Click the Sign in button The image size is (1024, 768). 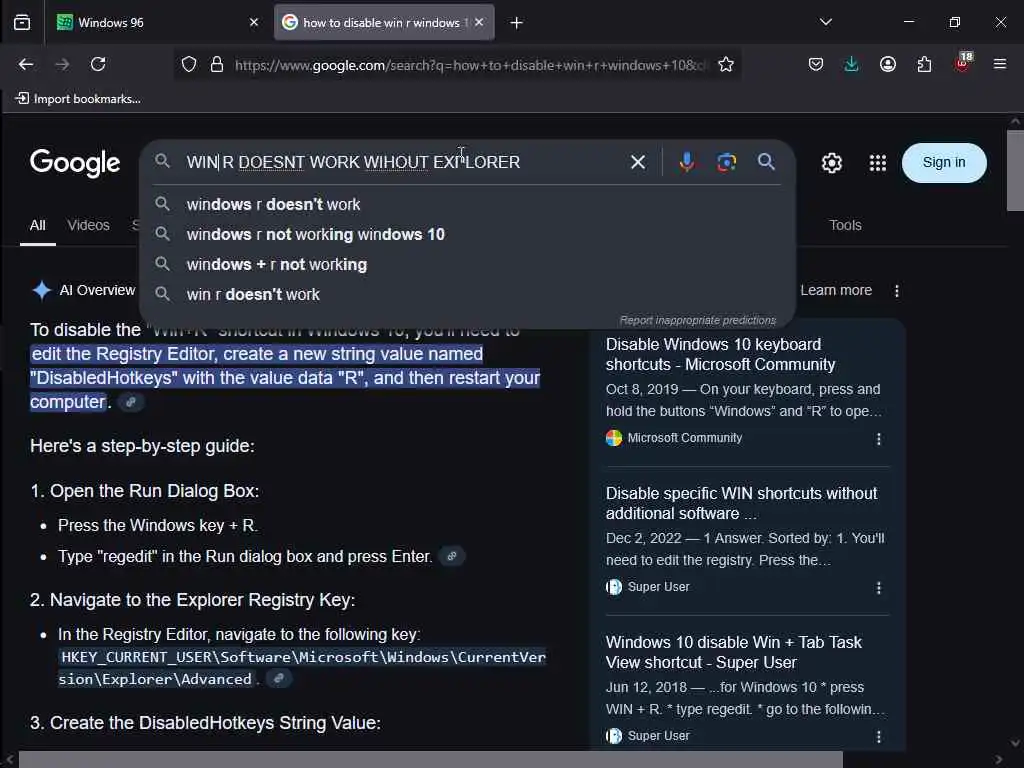coord(944,163)
